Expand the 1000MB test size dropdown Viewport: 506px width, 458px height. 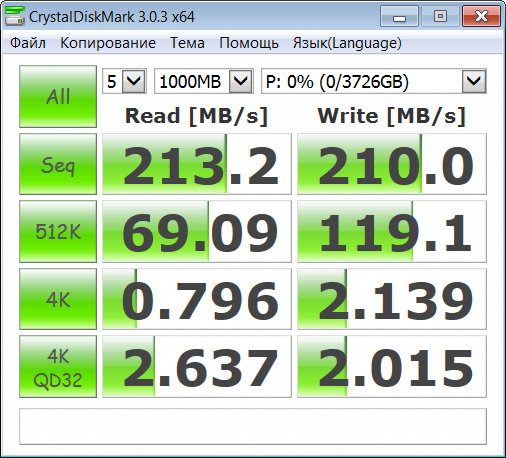coord(240,81)
